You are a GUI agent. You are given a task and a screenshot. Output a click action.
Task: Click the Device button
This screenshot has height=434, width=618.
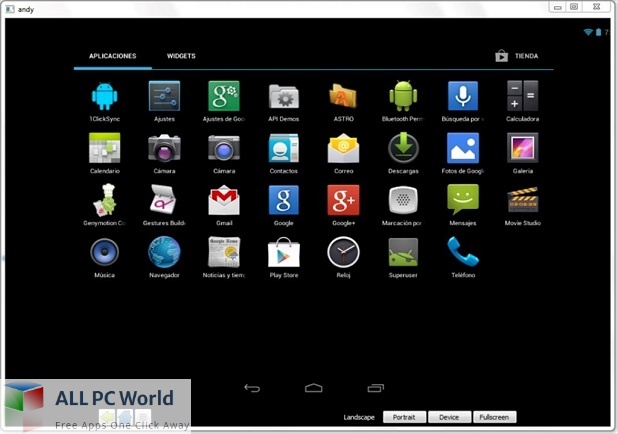(449, 417)
